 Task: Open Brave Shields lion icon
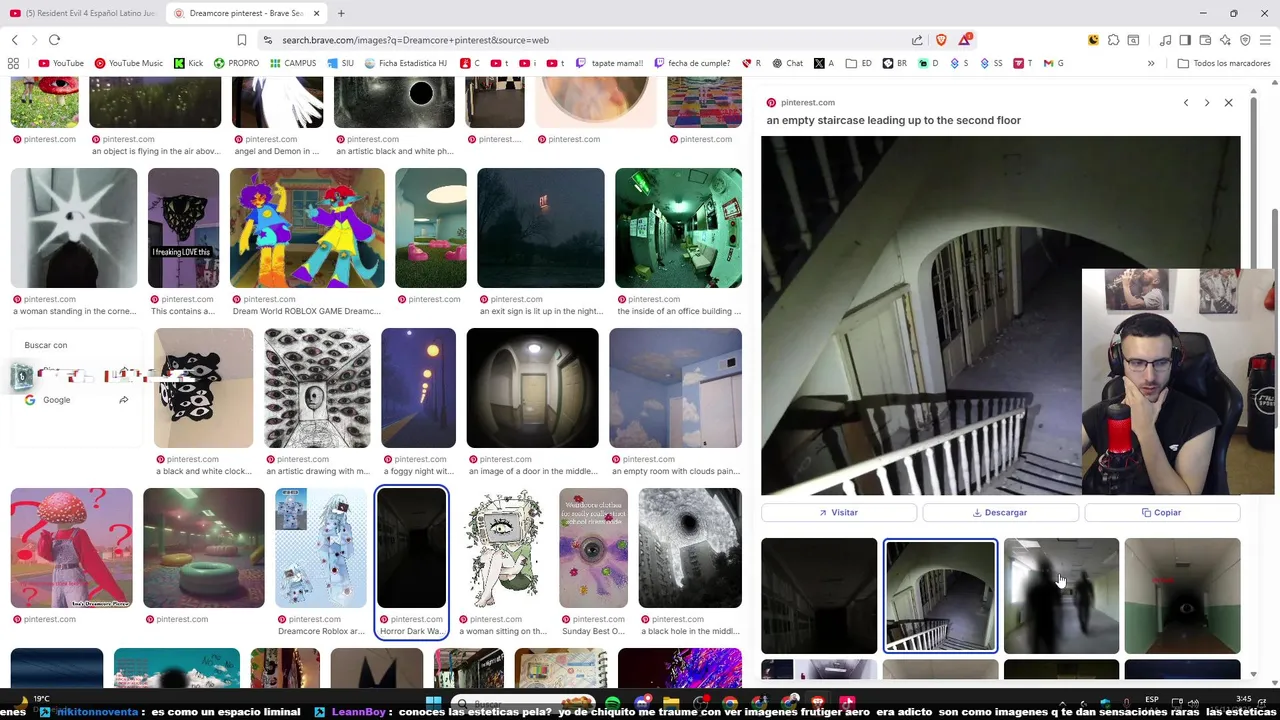[x=941, y=40]
